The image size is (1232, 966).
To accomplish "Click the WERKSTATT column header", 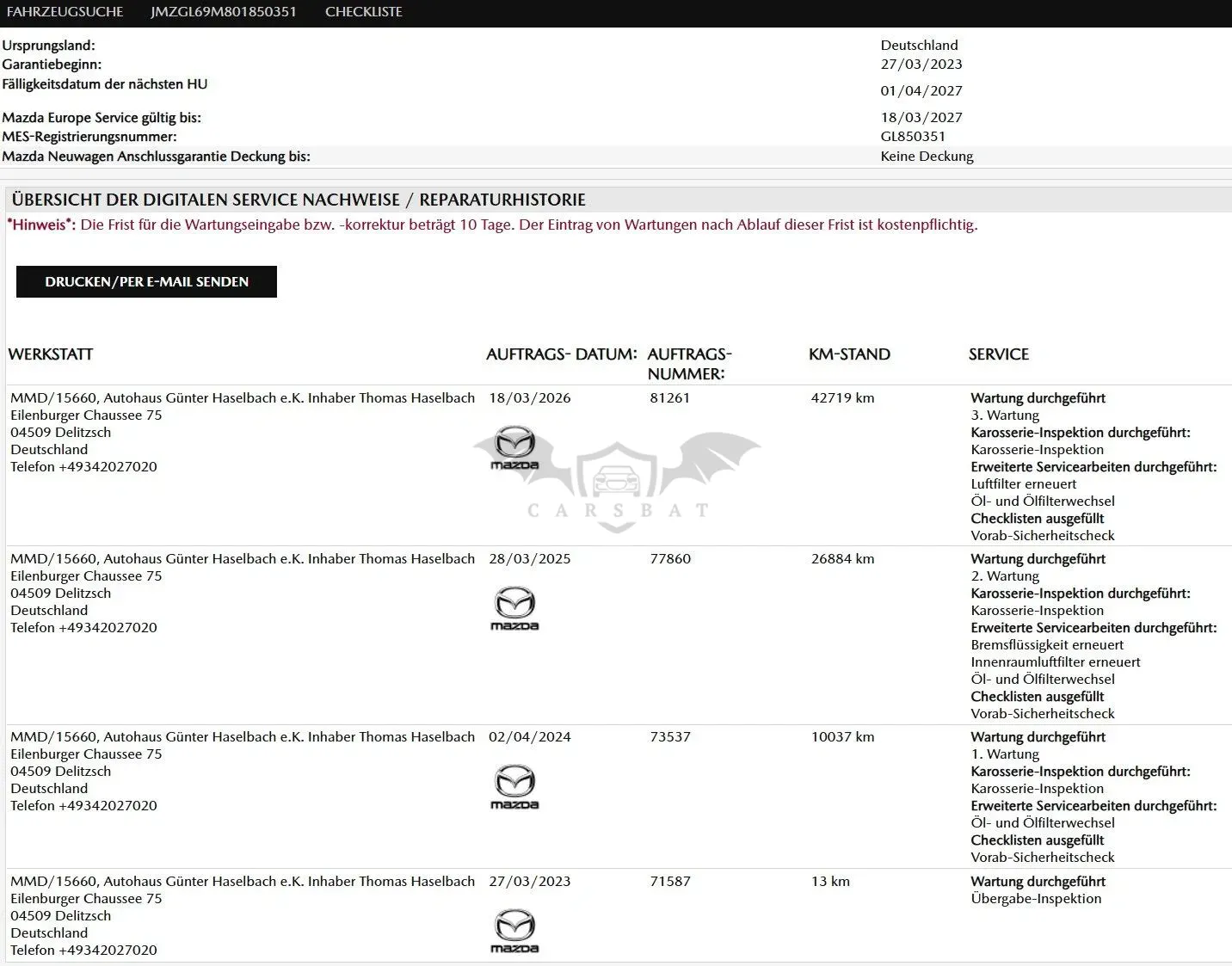I will click(x=51, y=354).
